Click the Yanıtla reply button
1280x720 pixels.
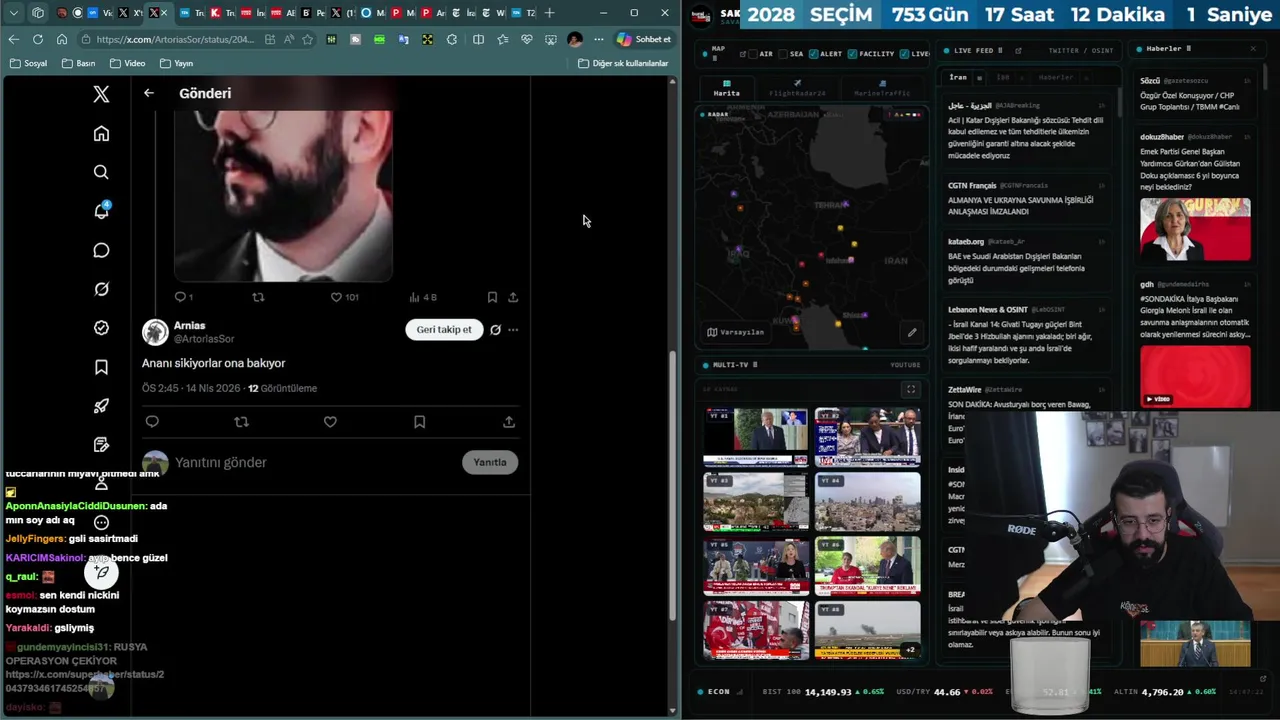(x=490, y=462)
